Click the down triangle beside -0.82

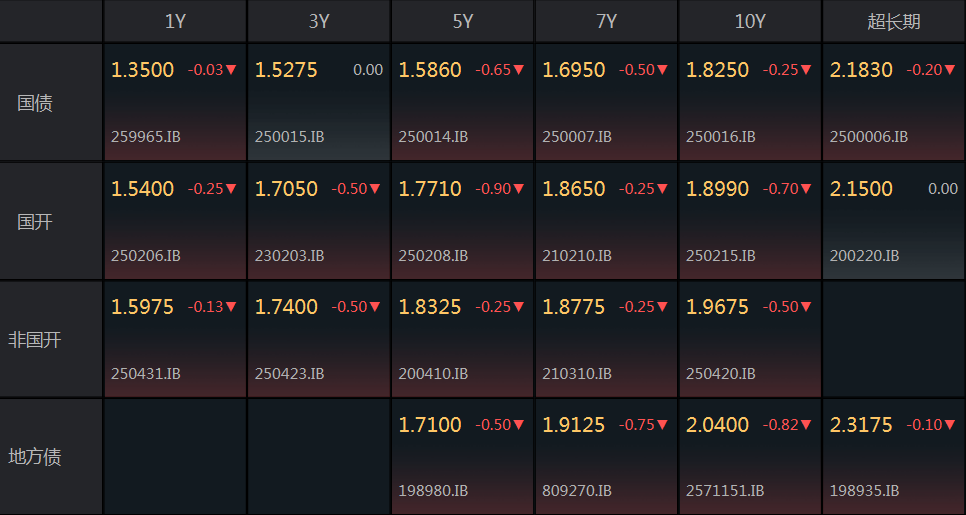[807, 425]
